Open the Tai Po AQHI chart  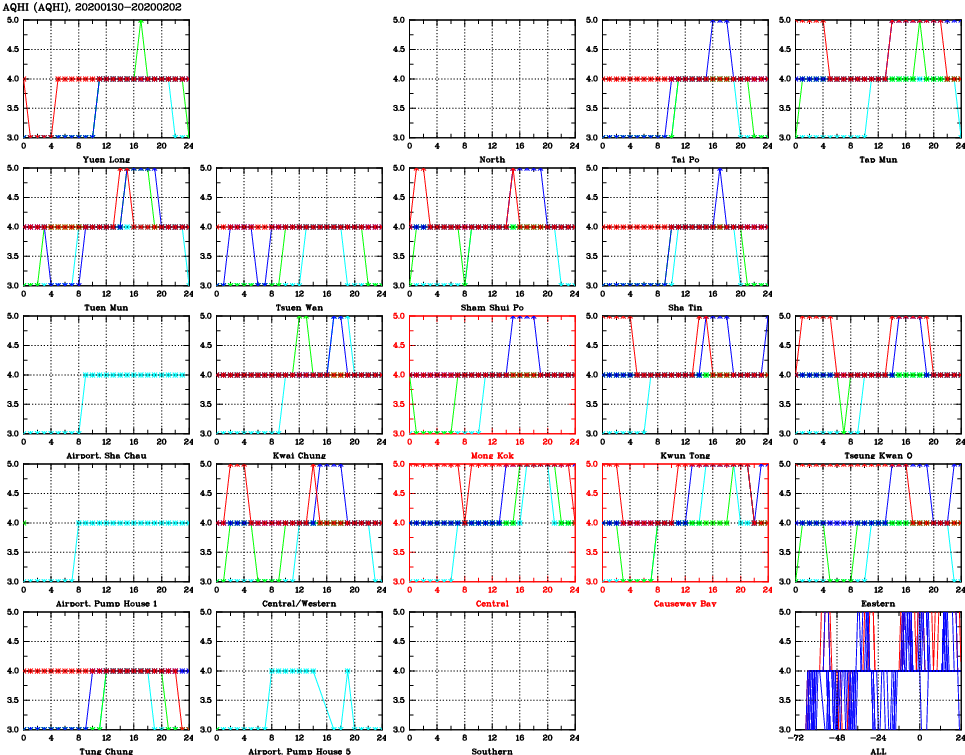pyautogui.click(x=685, y=78)
